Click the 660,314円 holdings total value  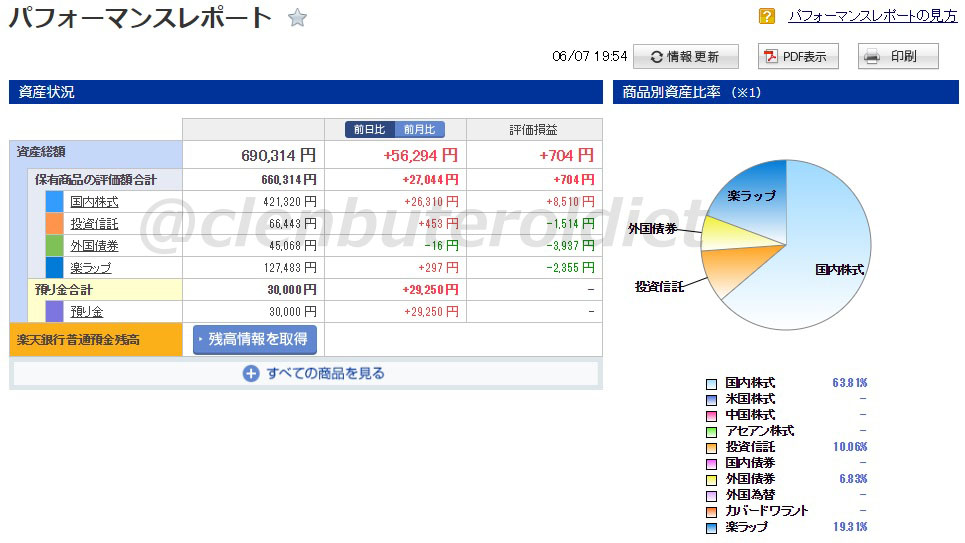pyautogui.click(x=289, y=180)
